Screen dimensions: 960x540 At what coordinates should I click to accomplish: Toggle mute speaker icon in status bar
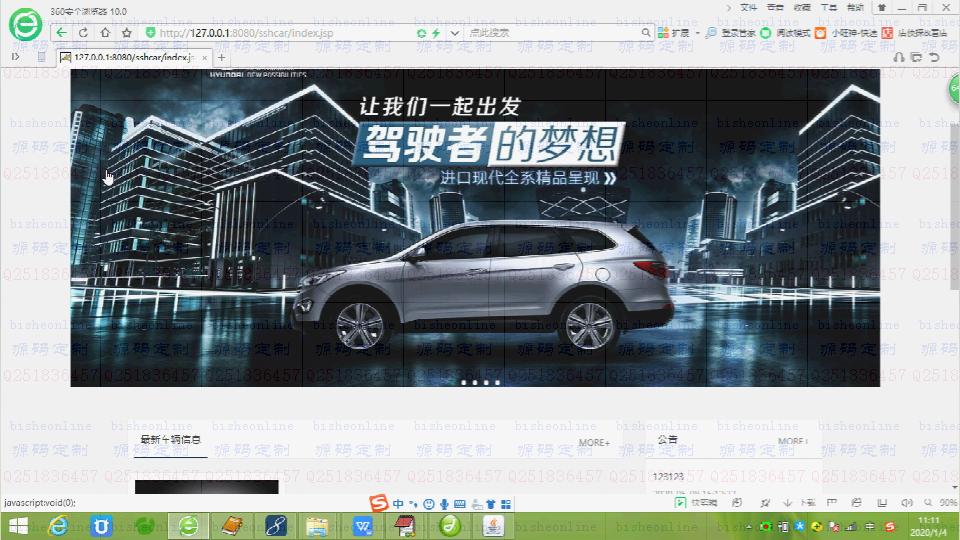click(x=907, y=503)
